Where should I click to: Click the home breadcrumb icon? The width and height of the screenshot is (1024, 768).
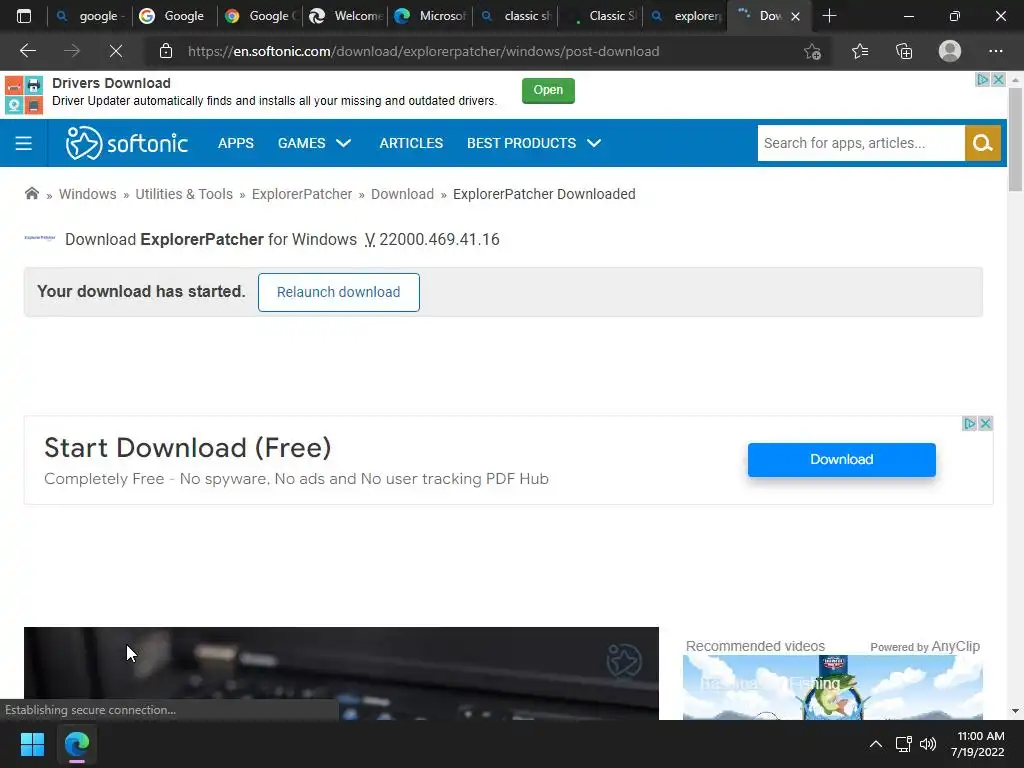[31, 193]
